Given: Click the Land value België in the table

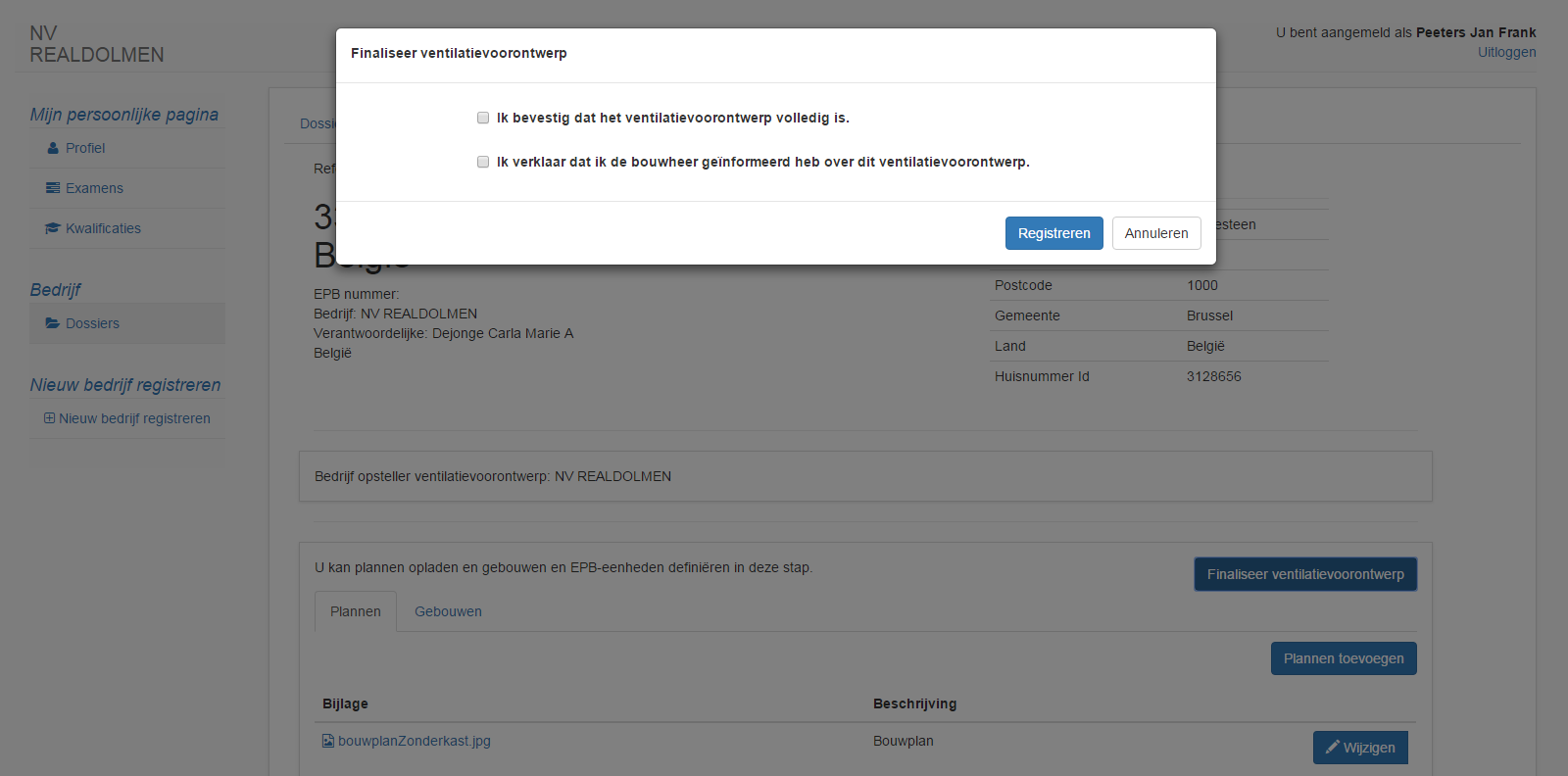Looking at the screenshot, I should coord(1205,346).
